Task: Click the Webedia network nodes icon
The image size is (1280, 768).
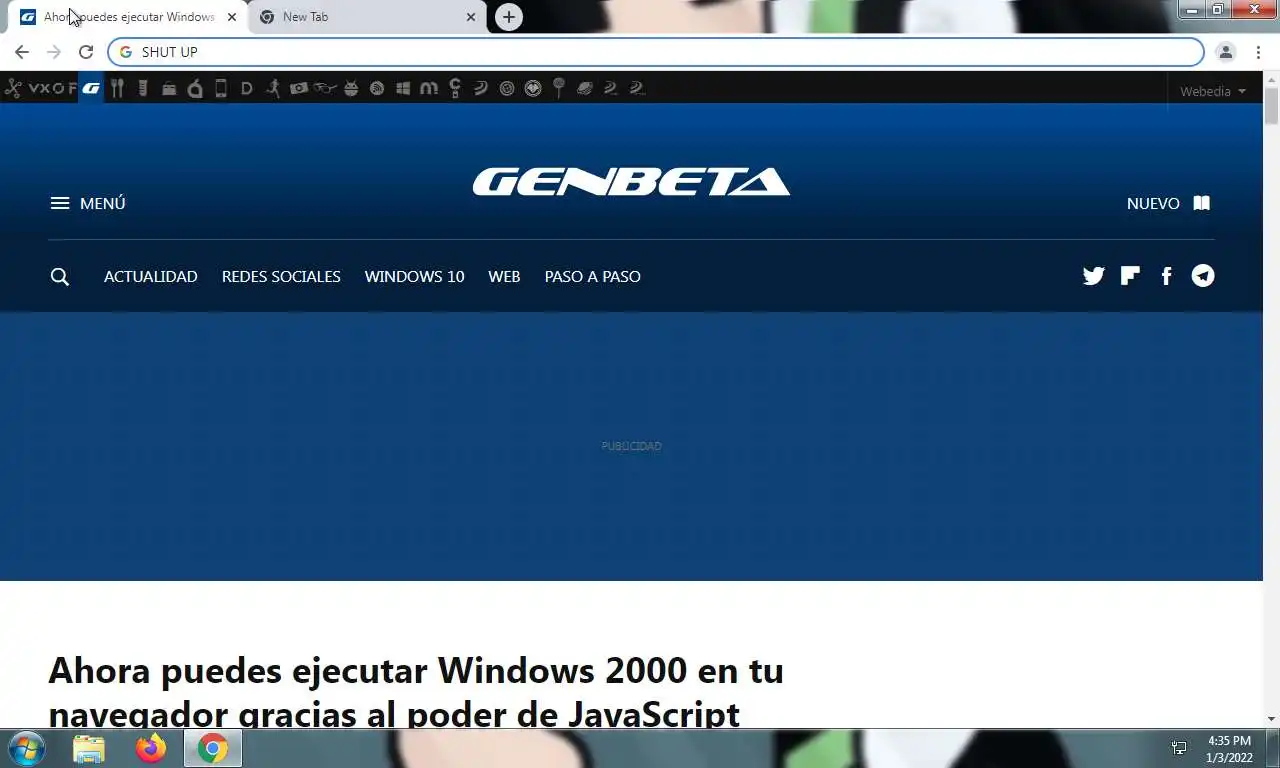Action: tap(12, 88)
